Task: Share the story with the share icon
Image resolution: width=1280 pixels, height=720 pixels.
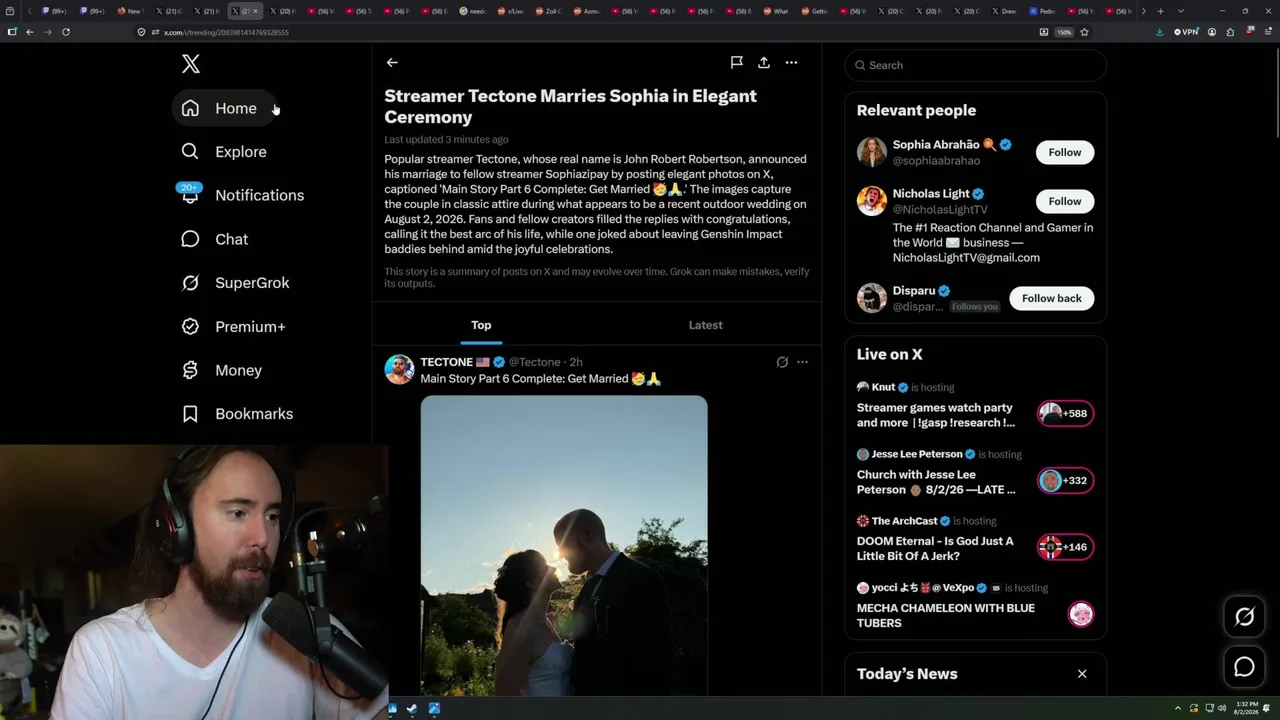Action: click(764, 62)
